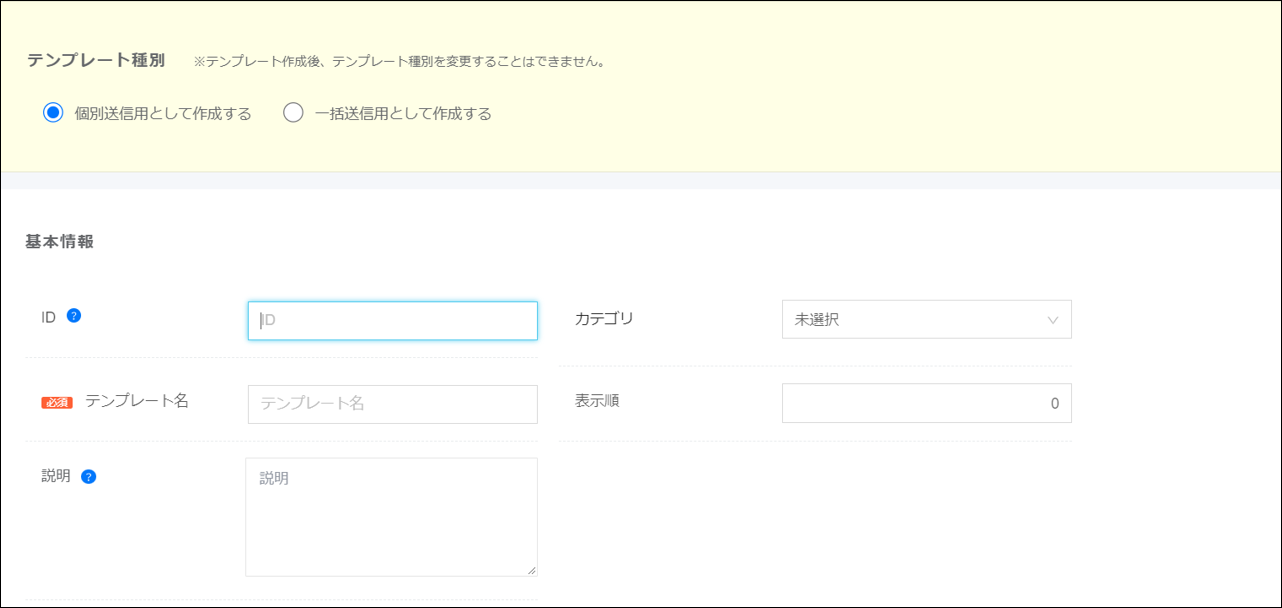Viewport: 1282px width, 608px height.
Task: Click the 表示順 number field showing 0
Action: 926,403
